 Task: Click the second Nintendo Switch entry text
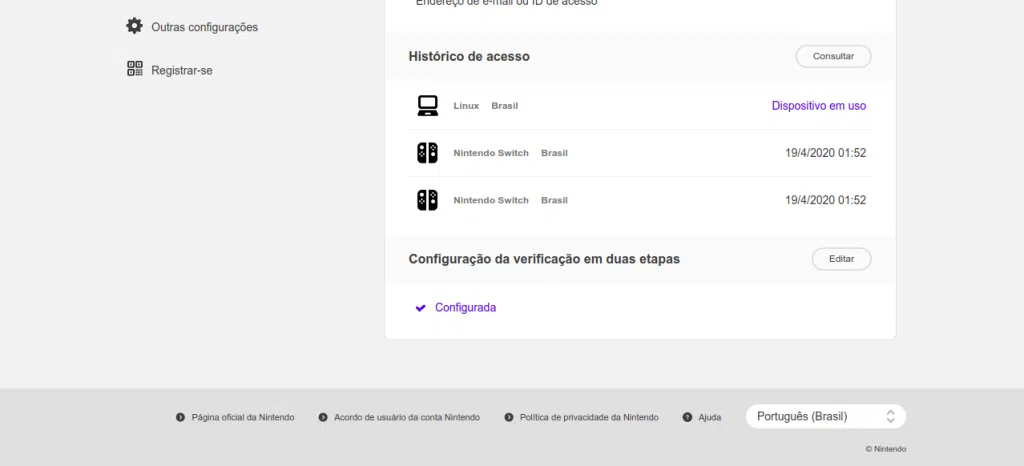coord(491,200)
